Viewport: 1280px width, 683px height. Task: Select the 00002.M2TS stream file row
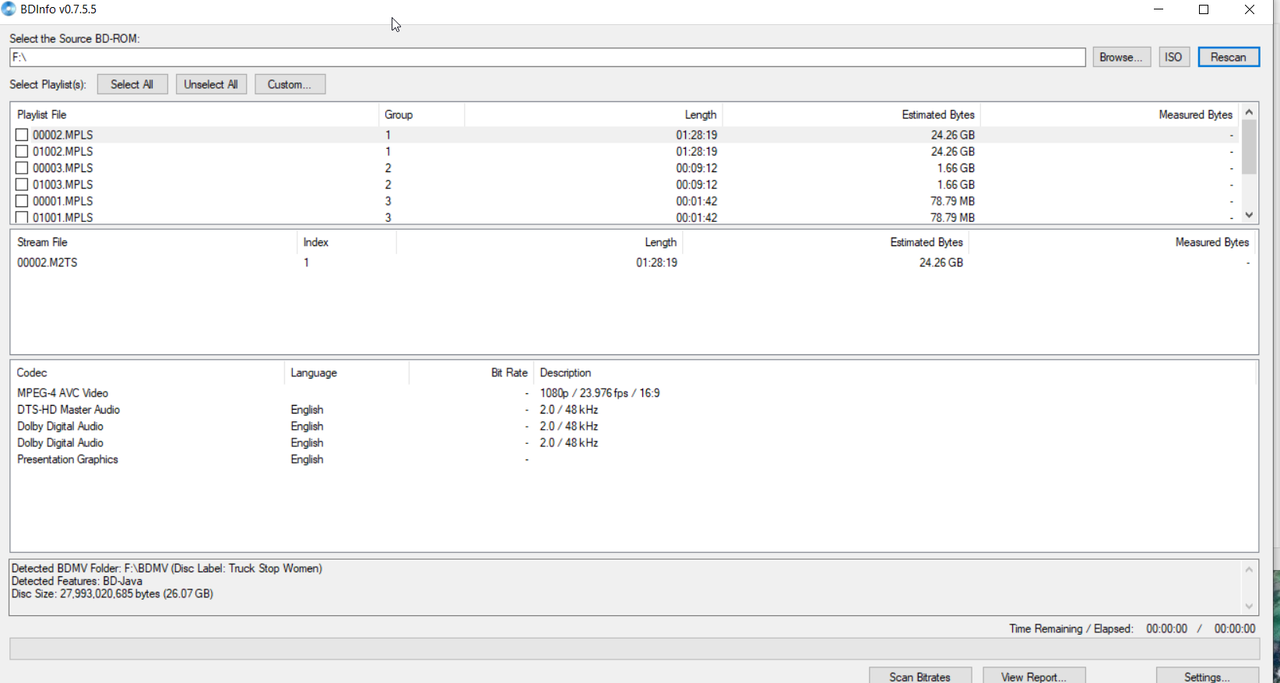point(634,263)
